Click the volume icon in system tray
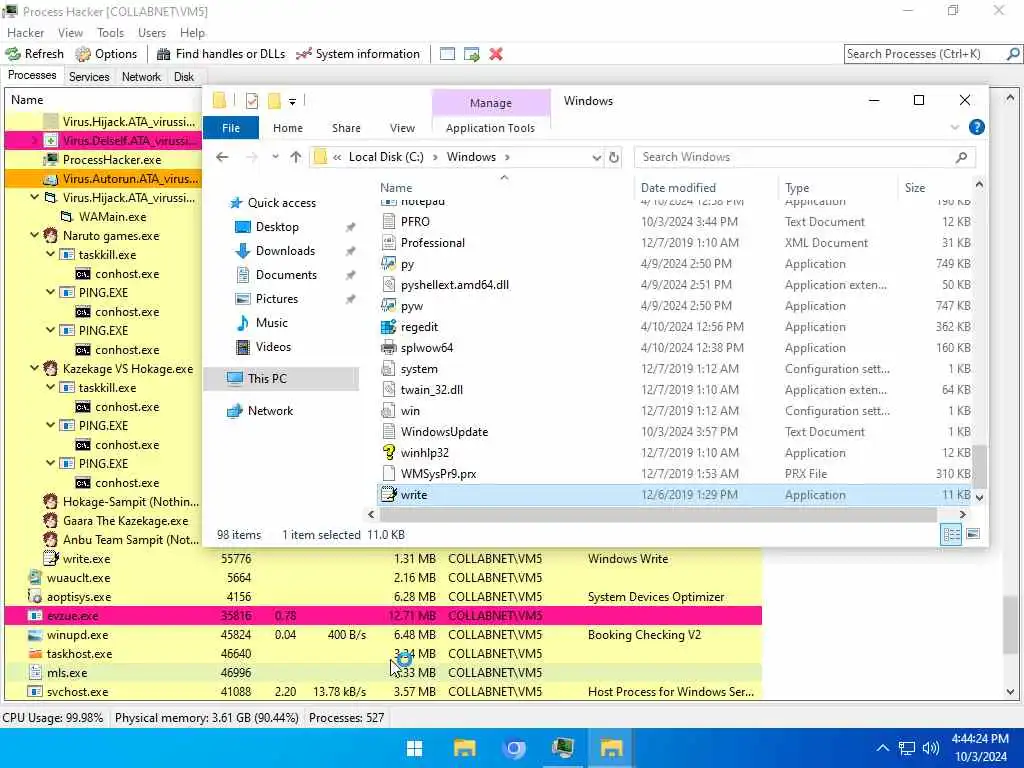 [x=931, y=748]
